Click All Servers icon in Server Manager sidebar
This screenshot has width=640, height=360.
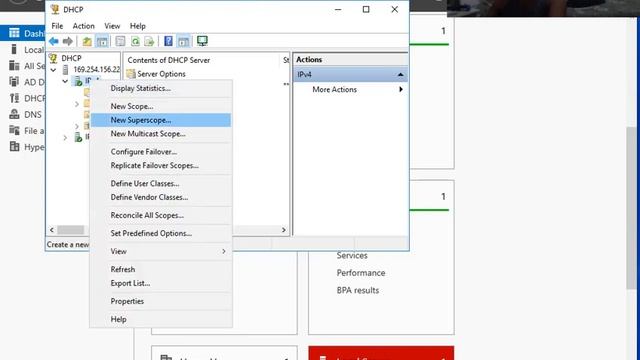14,66
